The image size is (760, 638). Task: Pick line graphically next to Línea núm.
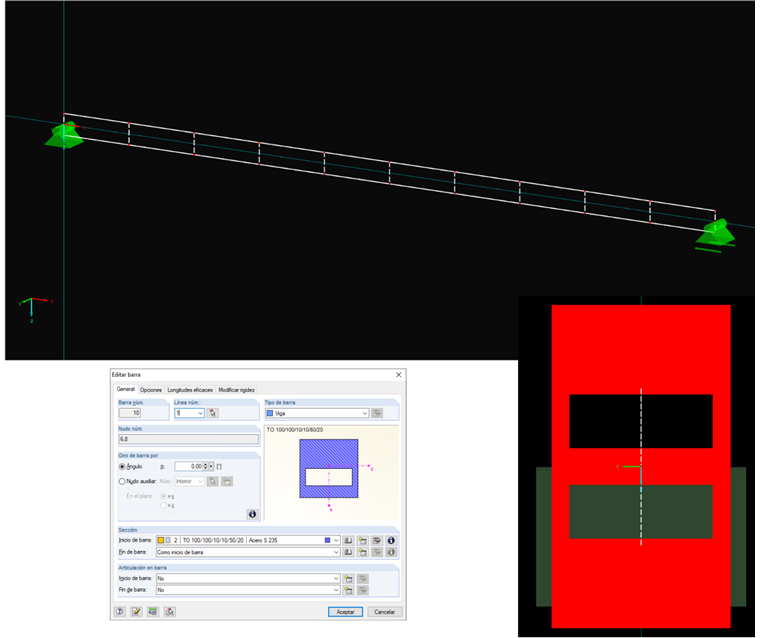pos(212,413)
